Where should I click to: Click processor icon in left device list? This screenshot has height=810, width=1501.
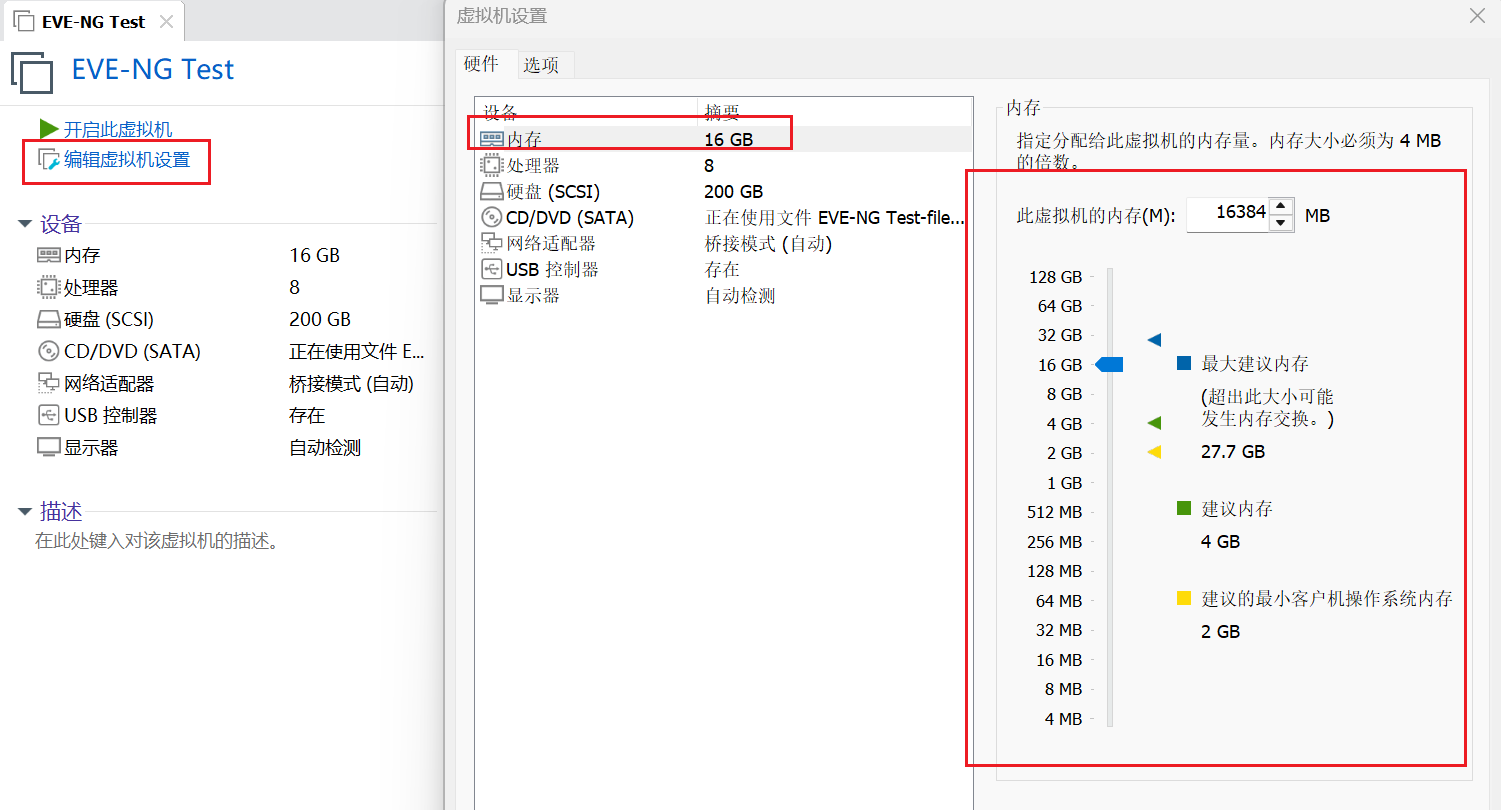click(x=49, y=287)
